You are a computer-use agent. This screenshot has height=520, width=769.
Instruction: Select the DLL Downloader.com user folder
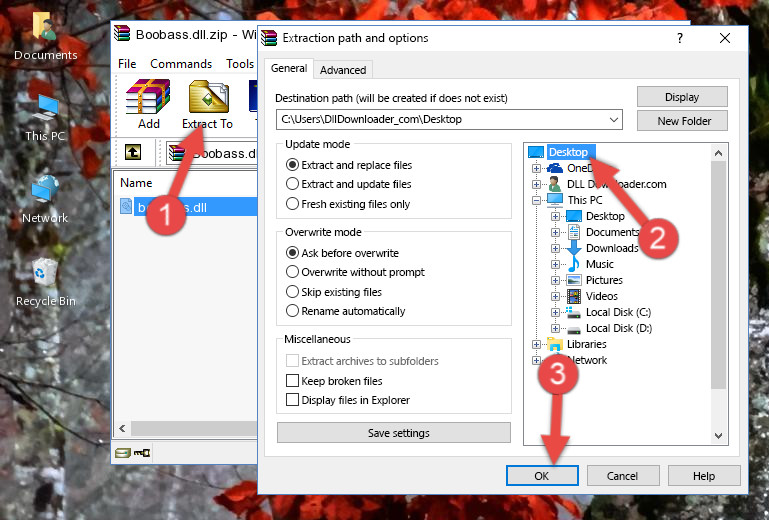(616, 184)
